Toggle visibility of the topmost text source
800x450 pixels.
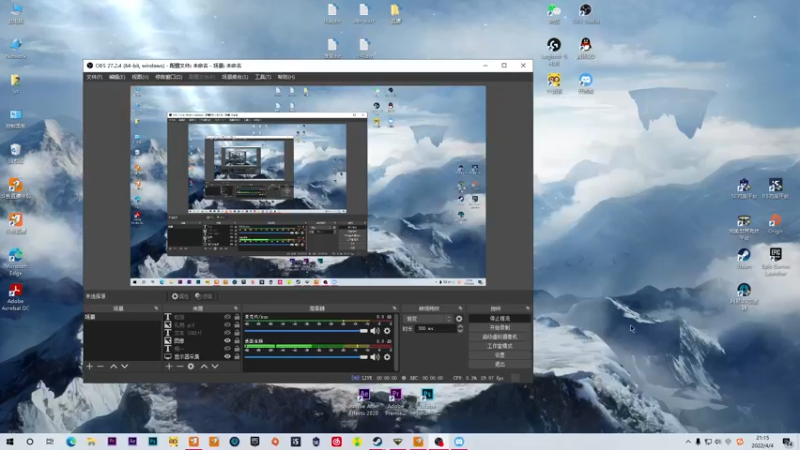[x=228, y=317]
